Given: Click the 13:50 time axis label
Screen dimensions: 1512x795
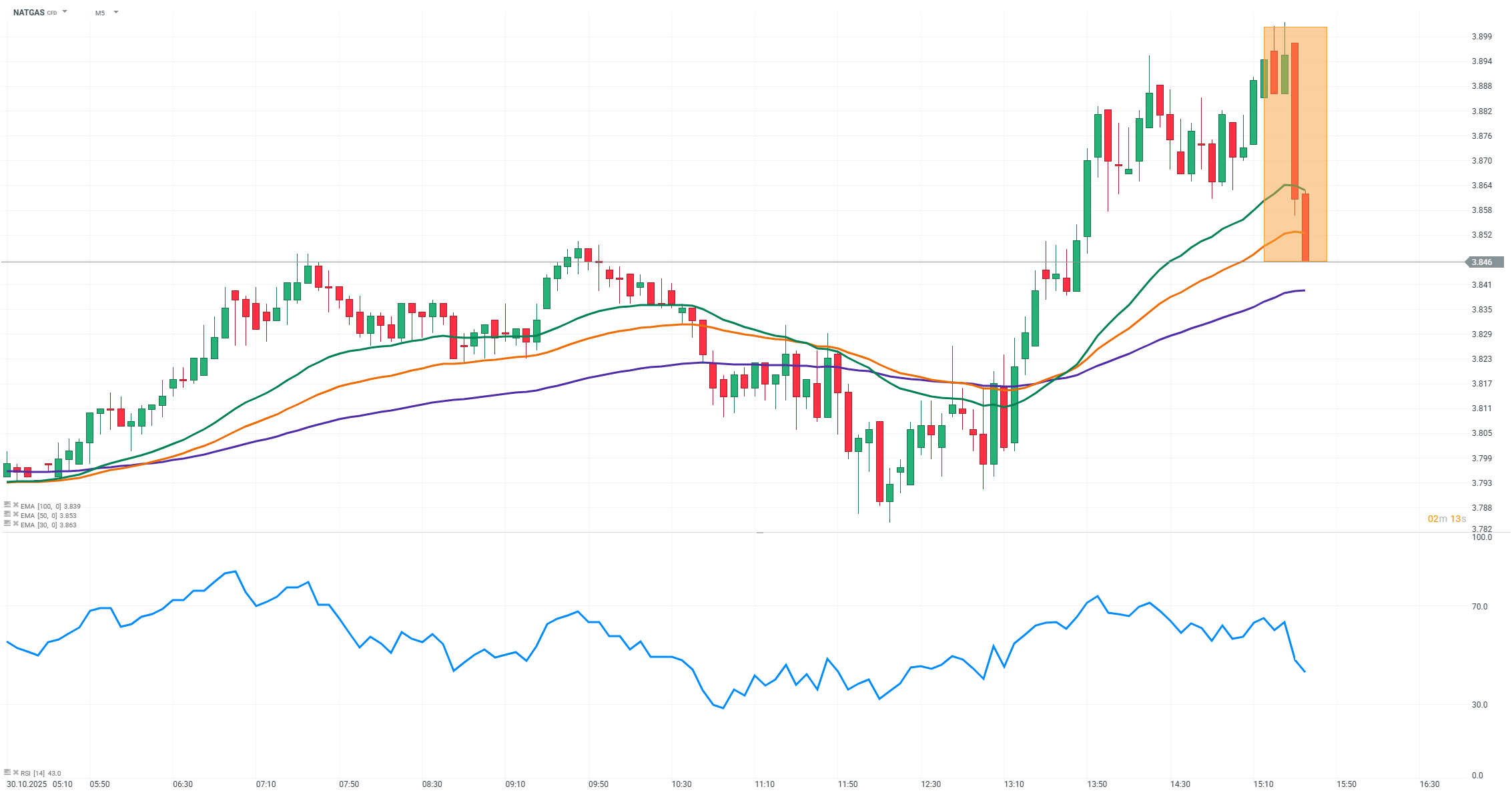Looking at the screenshot, I should 1097,784.
